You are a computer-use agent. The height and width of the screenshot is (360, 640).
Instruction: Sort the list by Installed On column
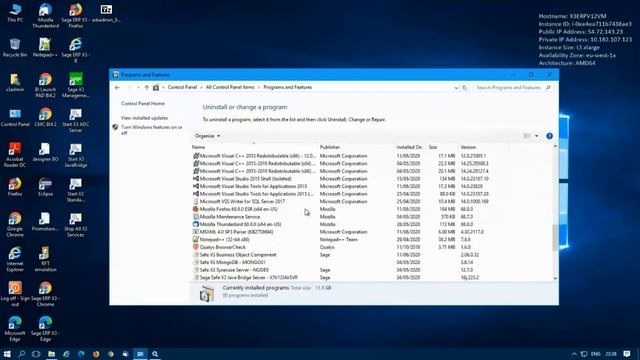pyautogui.click(x=410, y=147)
